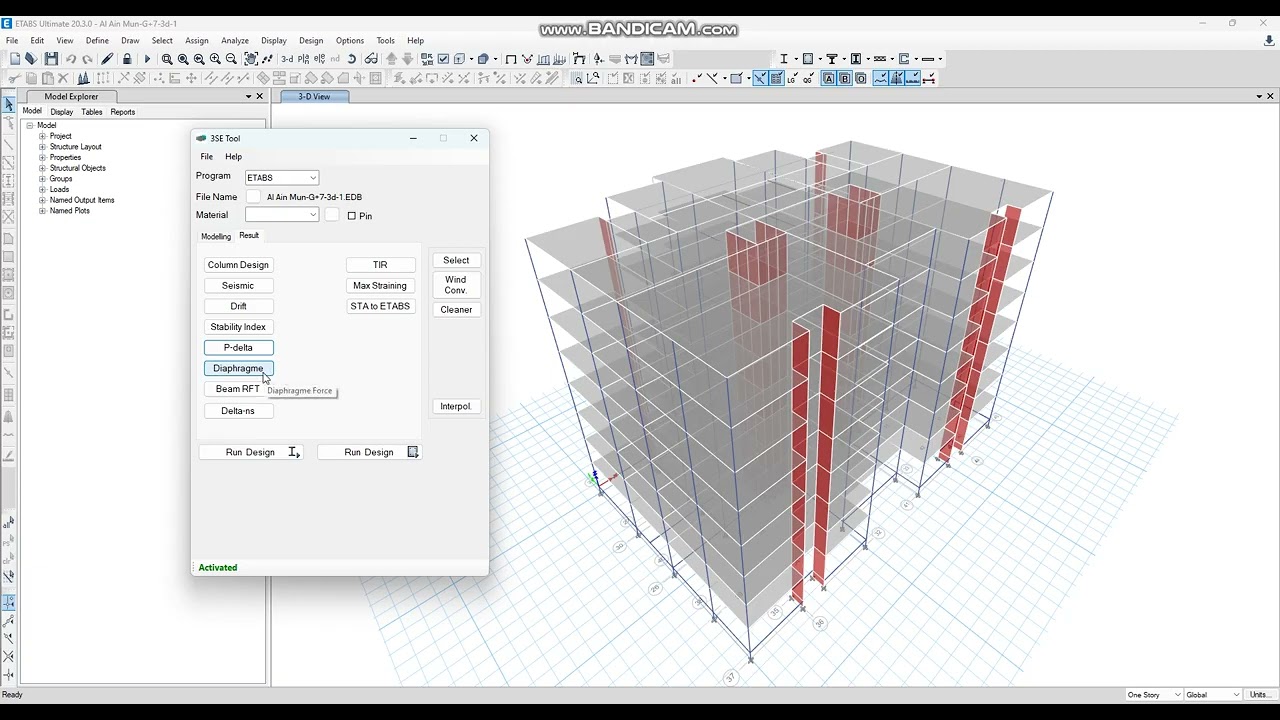This screenshot has width=1280, height=720.
Task: Open the Analyze menu
Action: point(235,41)
